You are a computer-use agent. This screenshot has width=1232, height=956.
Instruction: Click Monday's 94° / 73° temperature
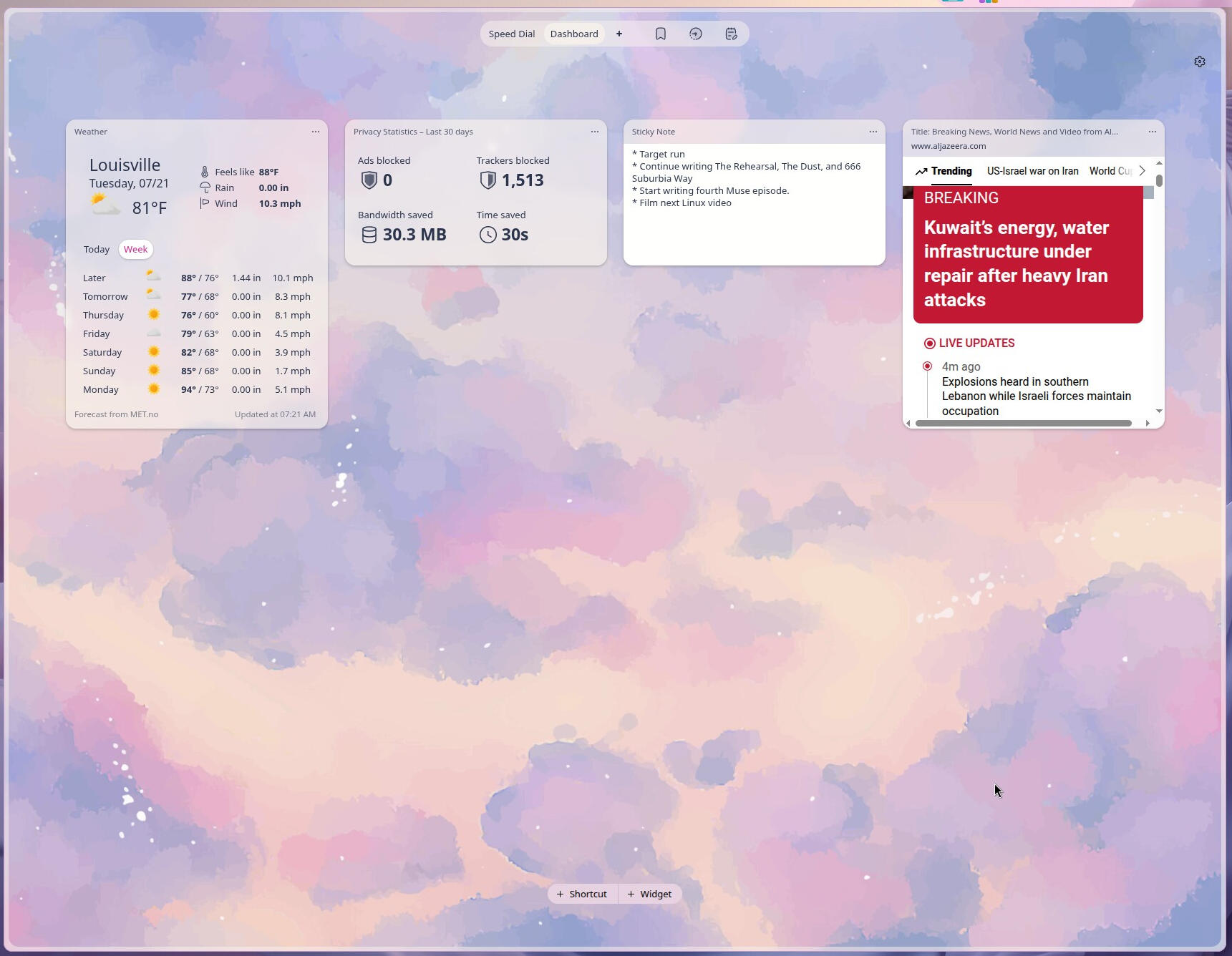200,389
